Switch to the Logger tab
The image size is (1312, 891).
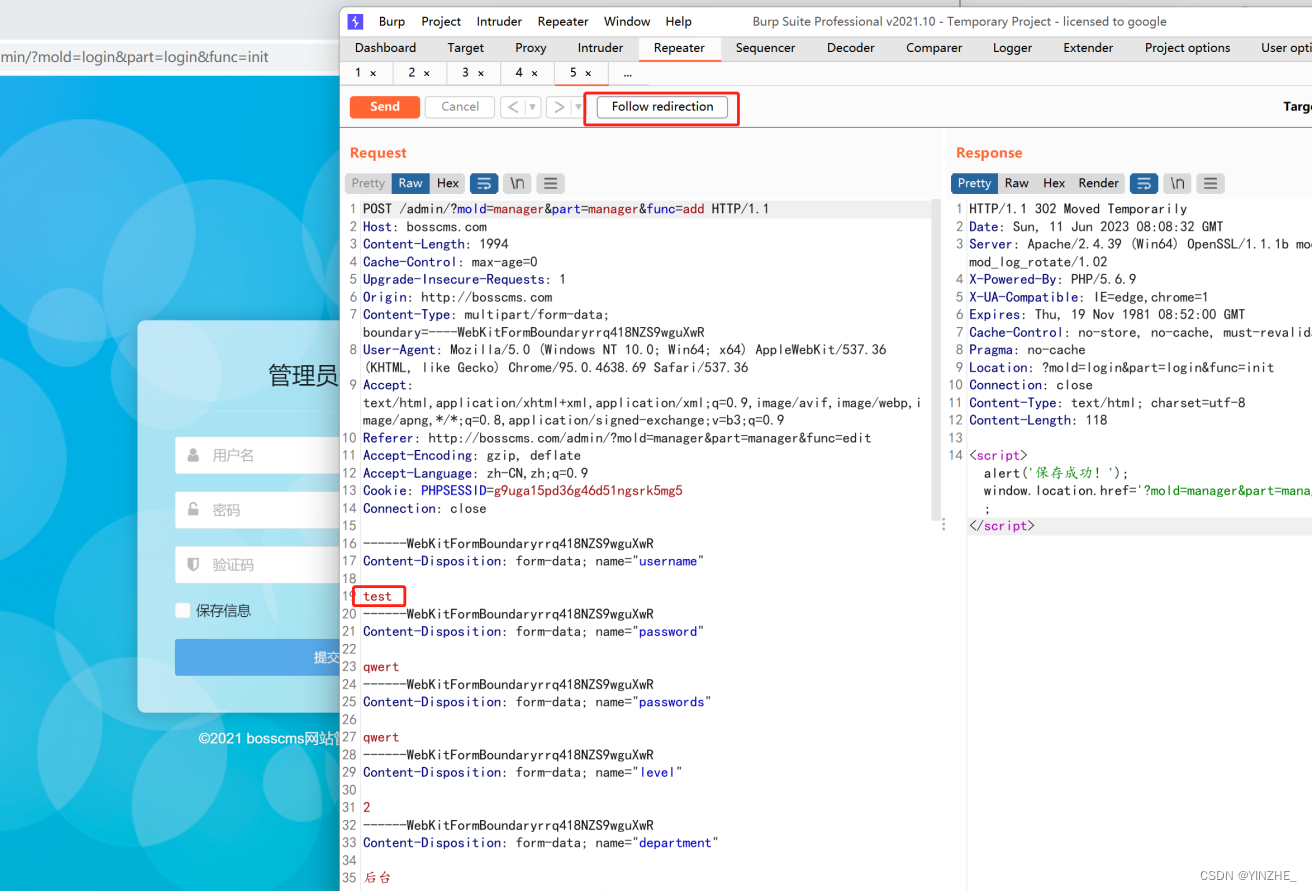[x=1012, y=48]
